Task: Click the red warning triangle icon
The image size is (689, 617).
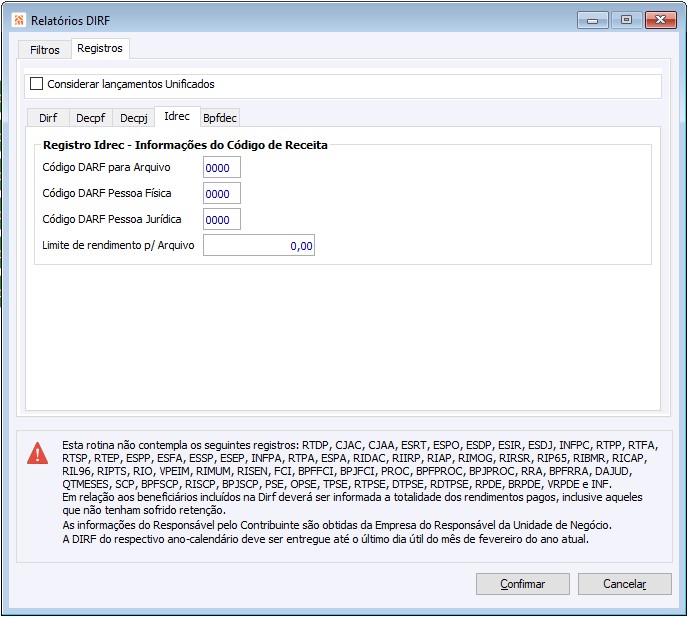Action: 38,453
